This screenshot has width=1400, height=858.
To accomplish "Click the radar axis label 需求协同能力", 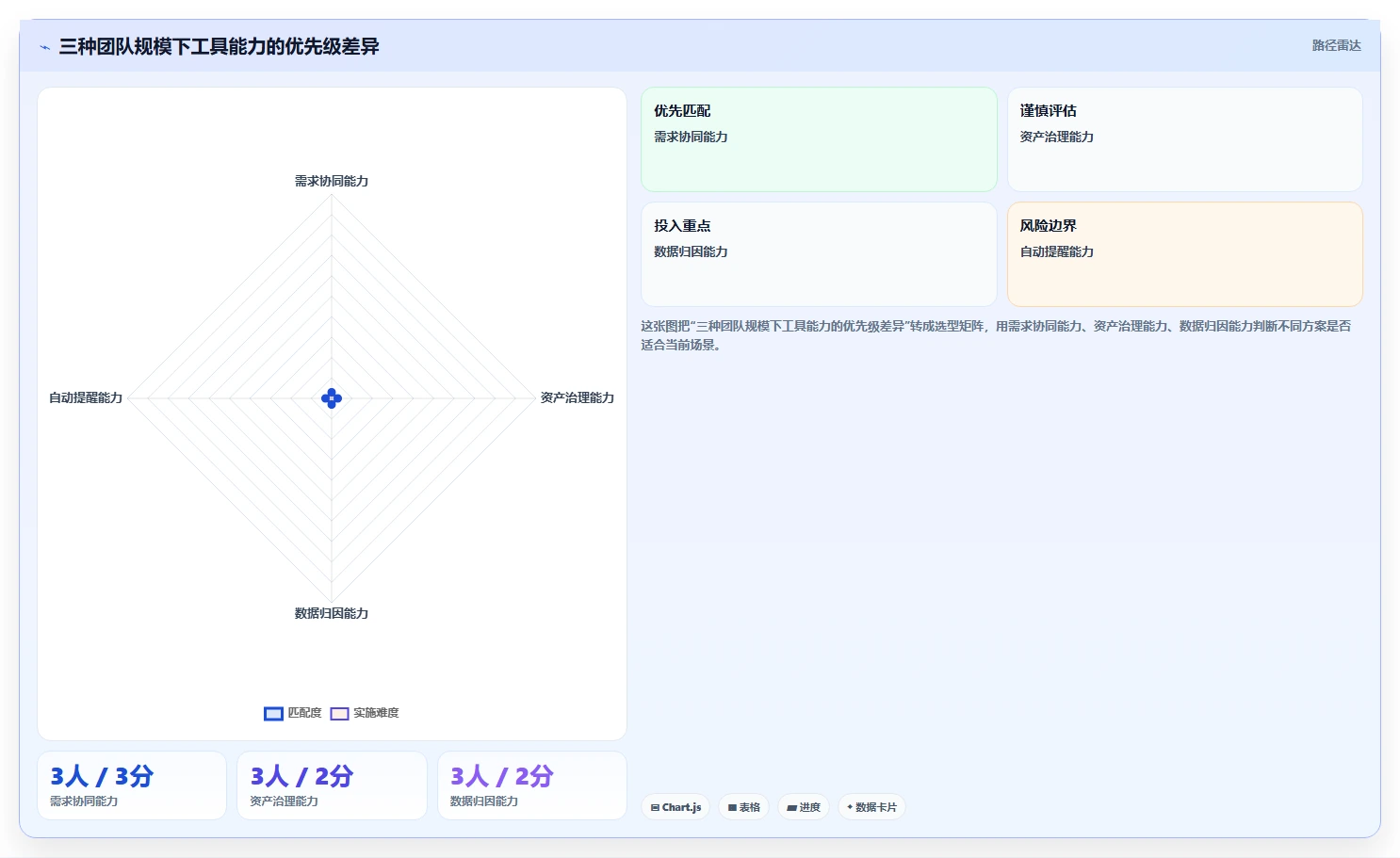I will (x=332, y=181).
